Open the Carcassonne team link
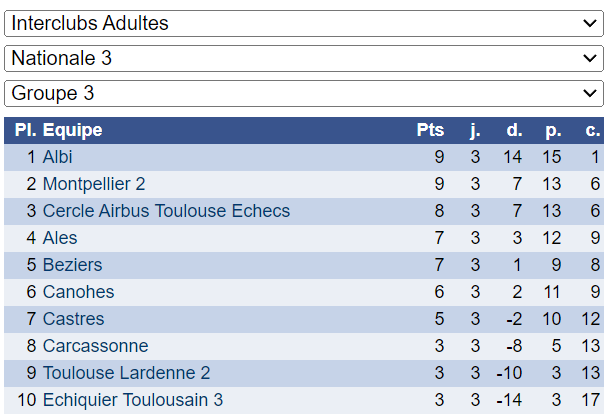Viewport: 610px width, 415px height. (x=95, y=346)
